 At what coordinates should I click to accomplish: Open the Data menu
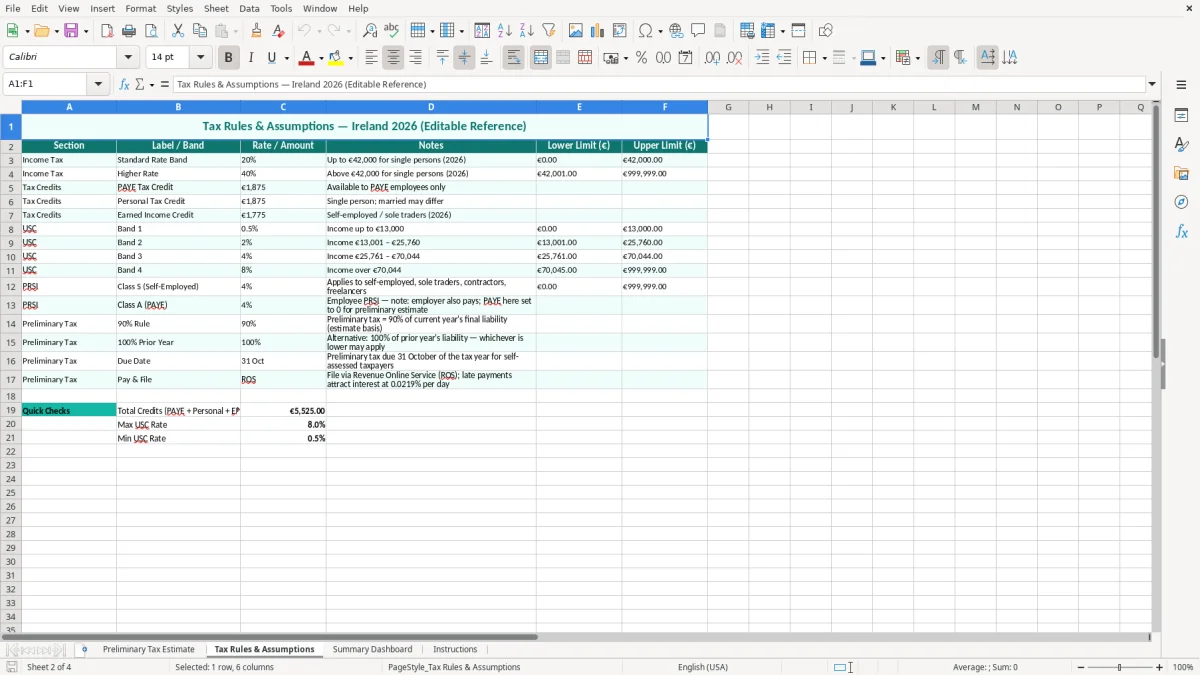pos(249,8)
